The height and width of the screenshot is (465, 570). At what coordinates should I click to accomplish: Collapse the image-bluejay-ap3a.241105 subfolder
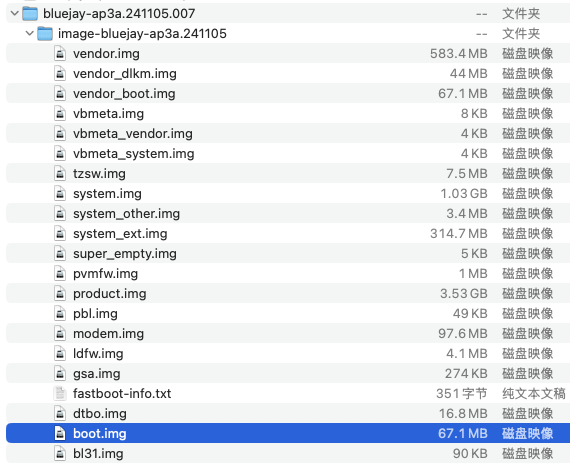click(x=30, y=34)
